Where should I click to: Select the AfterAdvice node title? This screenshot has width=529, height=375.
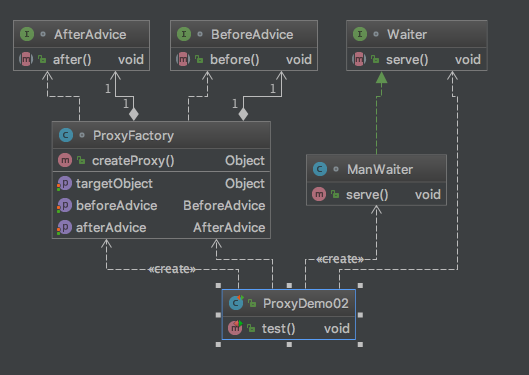point(90,34)
